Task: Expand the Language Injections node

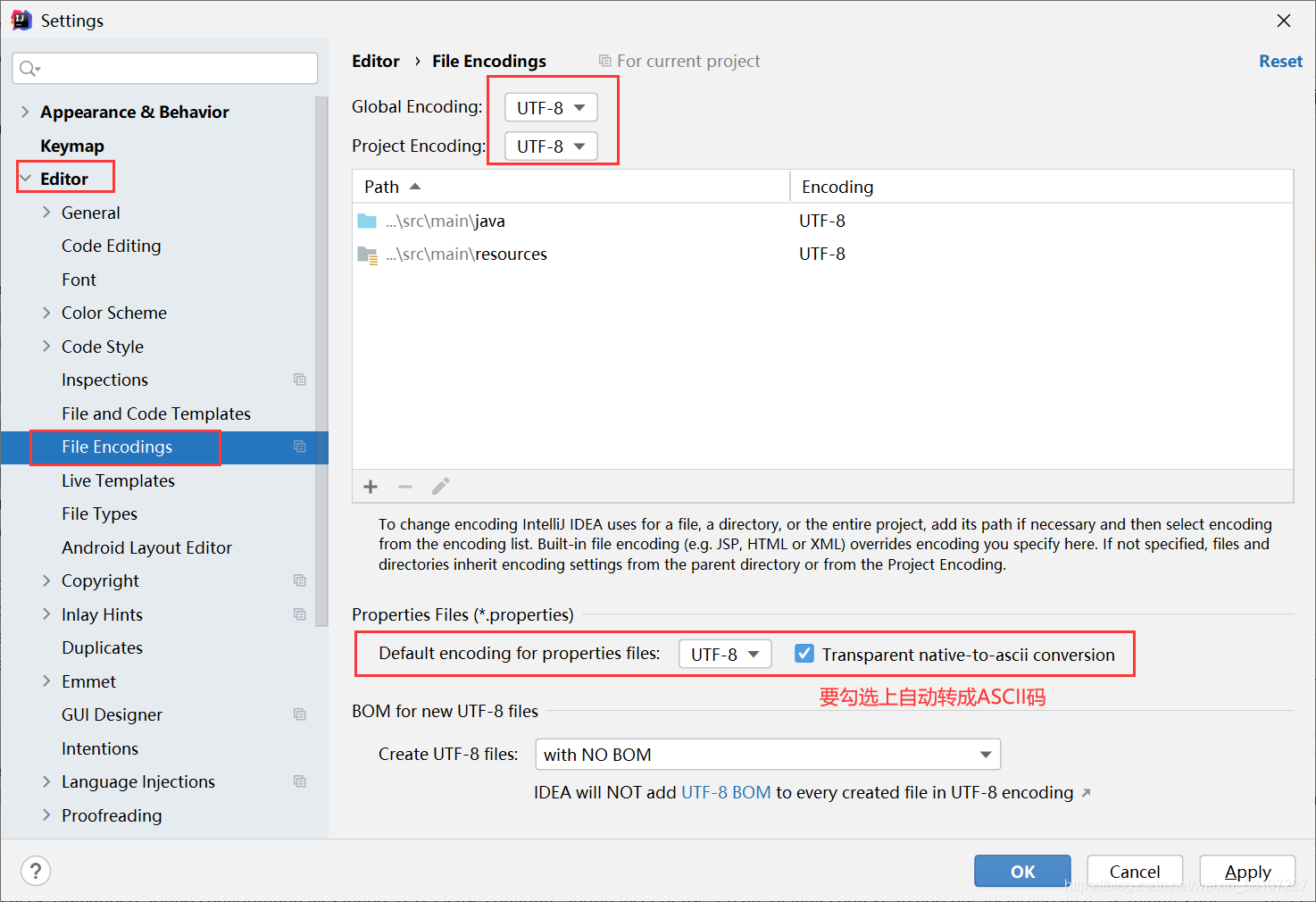Action: [46, 781]
